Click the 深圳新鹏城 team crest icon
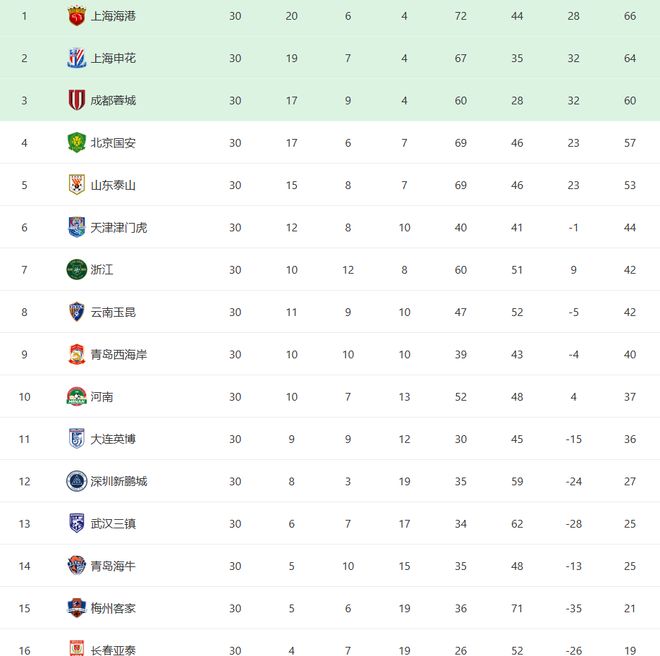 pos(77,481)
